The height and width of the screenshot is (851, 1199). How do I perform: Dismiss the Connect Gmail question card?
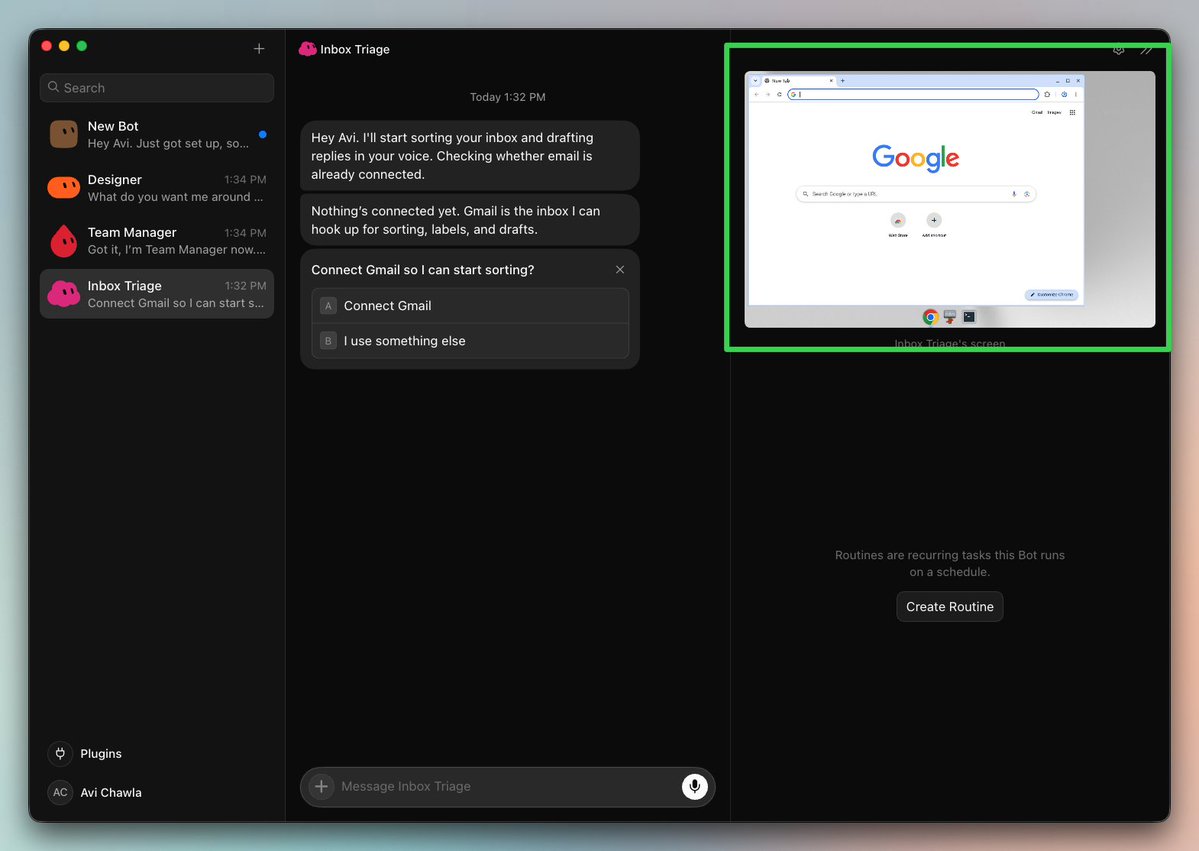(x=620, y=270)
